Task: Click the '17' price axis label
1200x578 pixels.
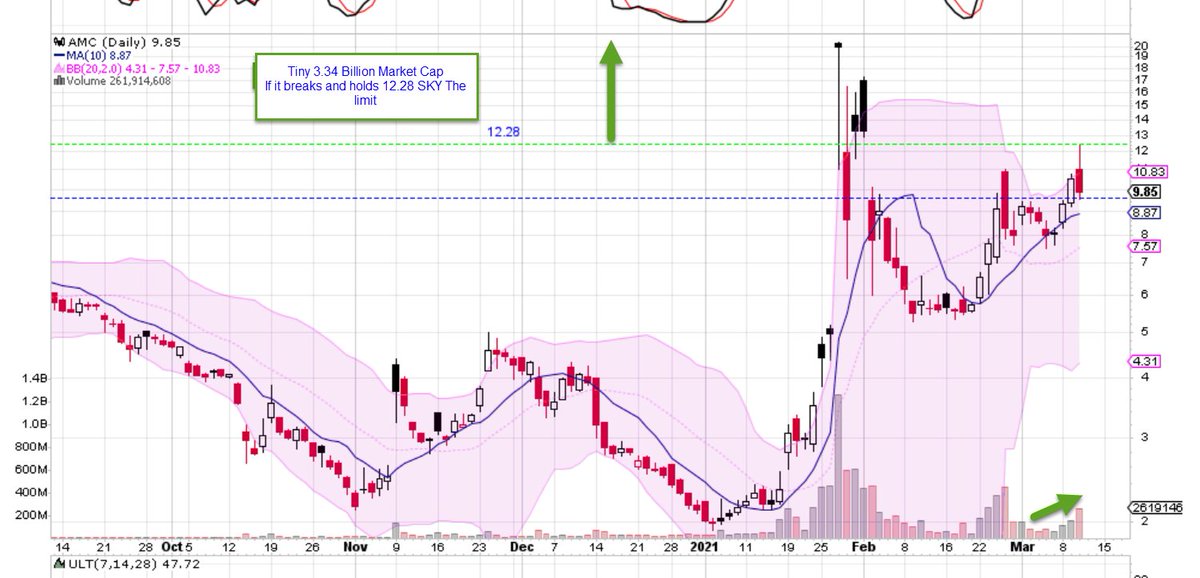Action: click(x=1140, y=79)
